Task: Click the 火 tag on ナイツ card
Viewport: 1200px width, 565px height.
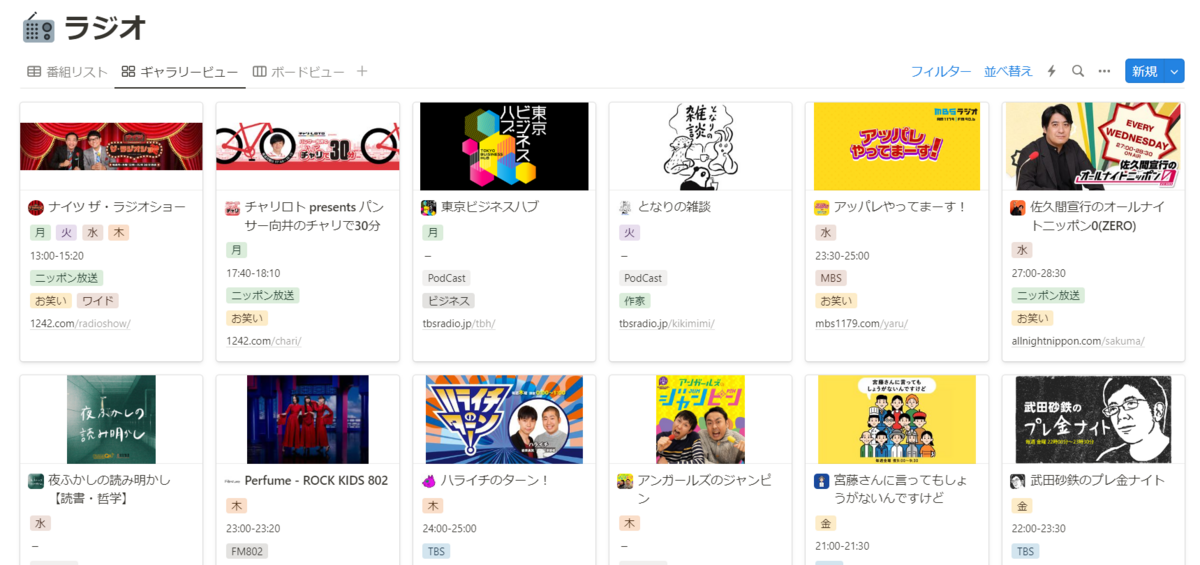Action: 66,233
